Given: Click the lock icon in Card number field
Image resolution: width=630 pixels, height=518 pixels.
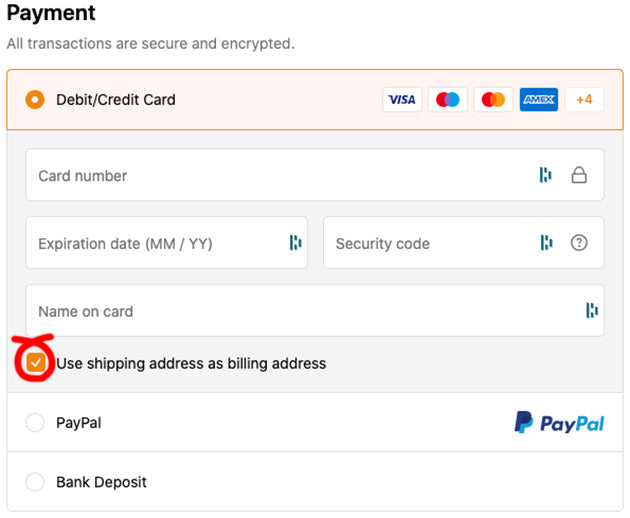Looking at the screenshot, I should (x=578, y=175).
